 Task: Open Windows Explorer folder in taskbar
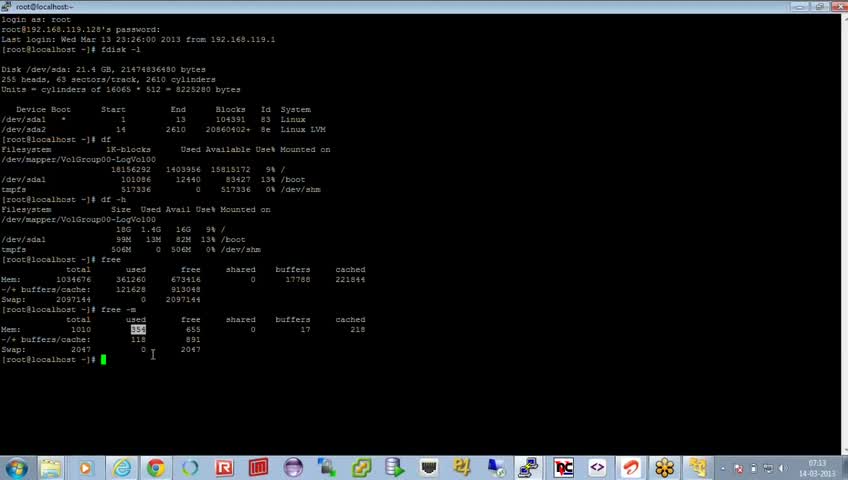[x=51, y=468]
